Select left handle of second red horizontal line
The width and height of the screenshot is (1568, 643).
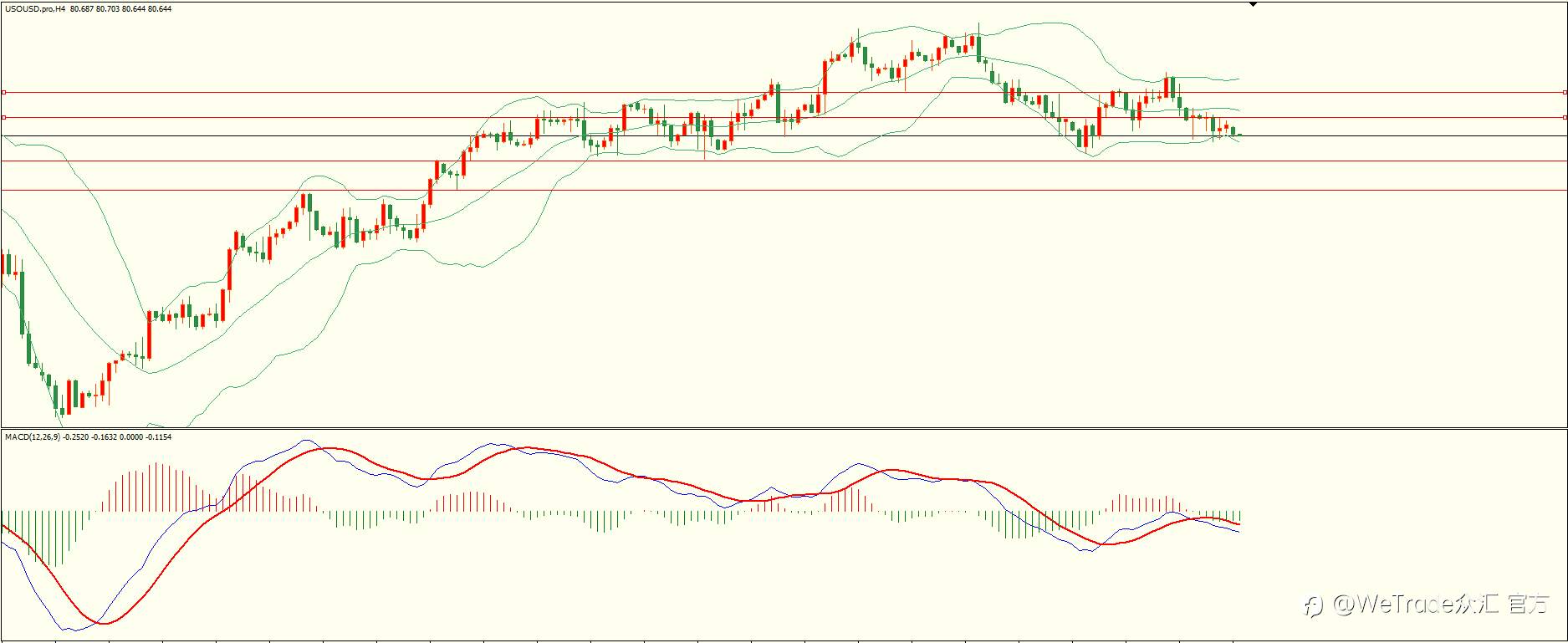point(3,118)
